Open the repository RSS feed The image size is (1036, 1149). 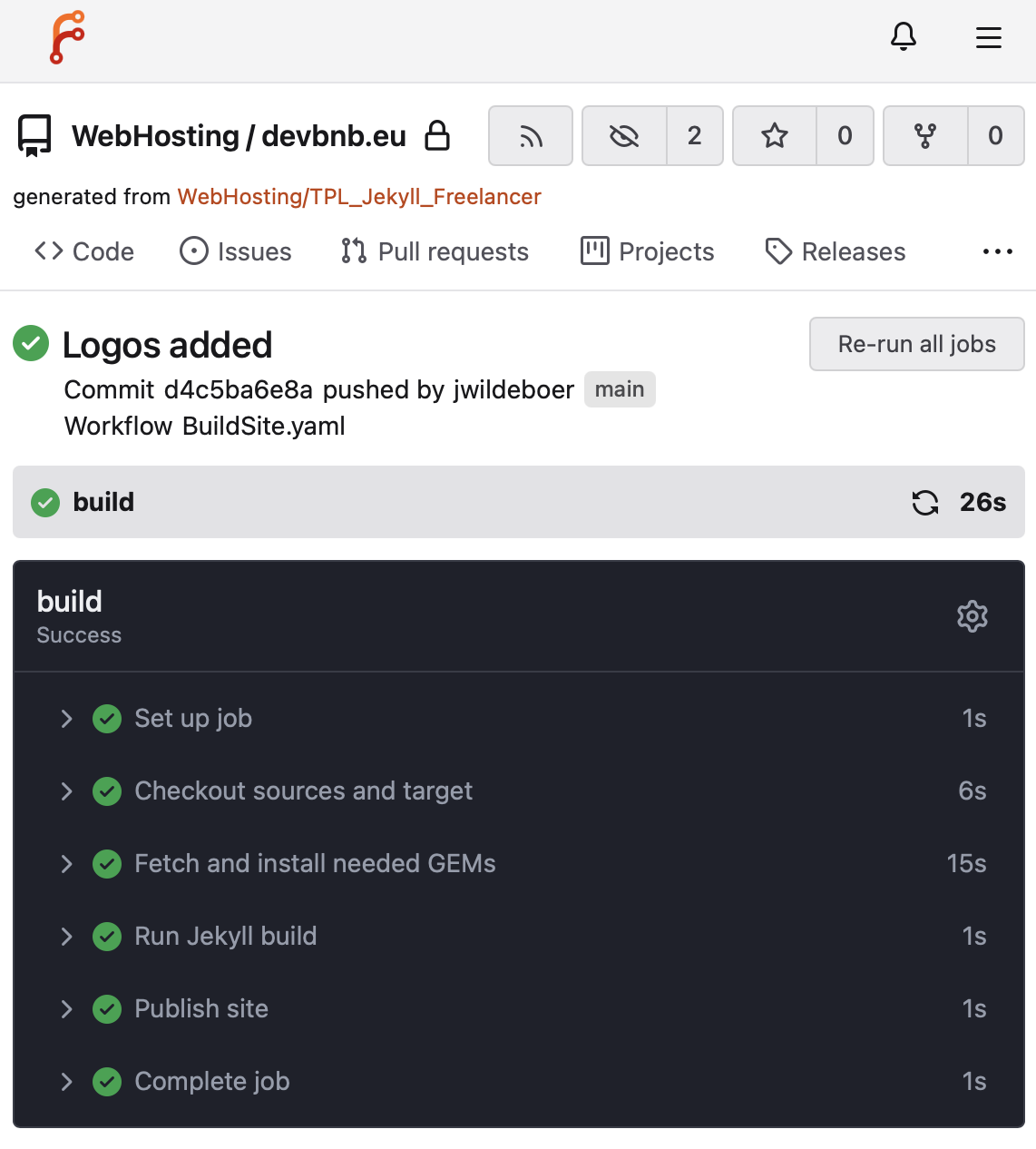click(531, 136)
